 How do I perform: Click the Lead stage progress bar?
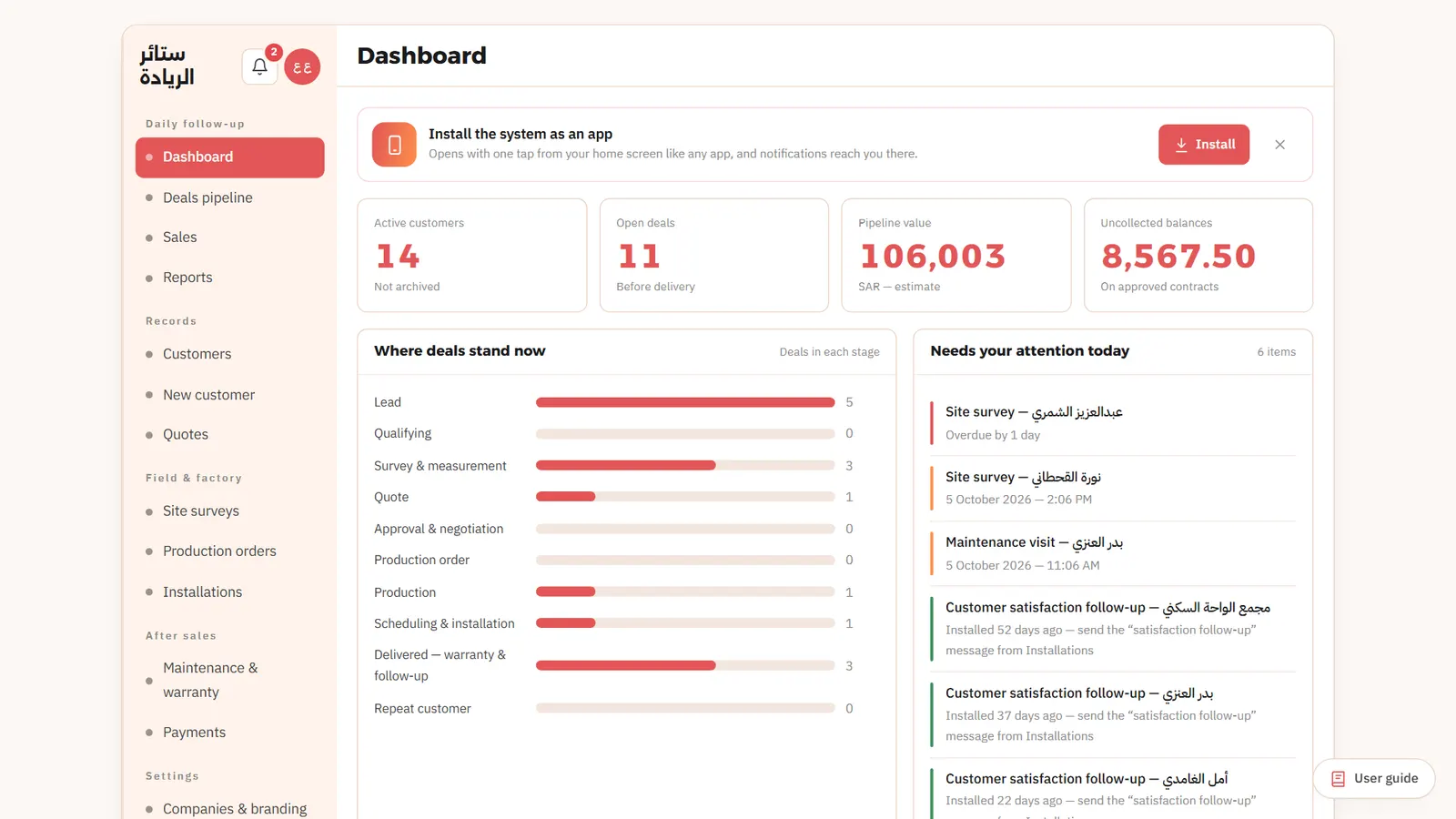685,402
